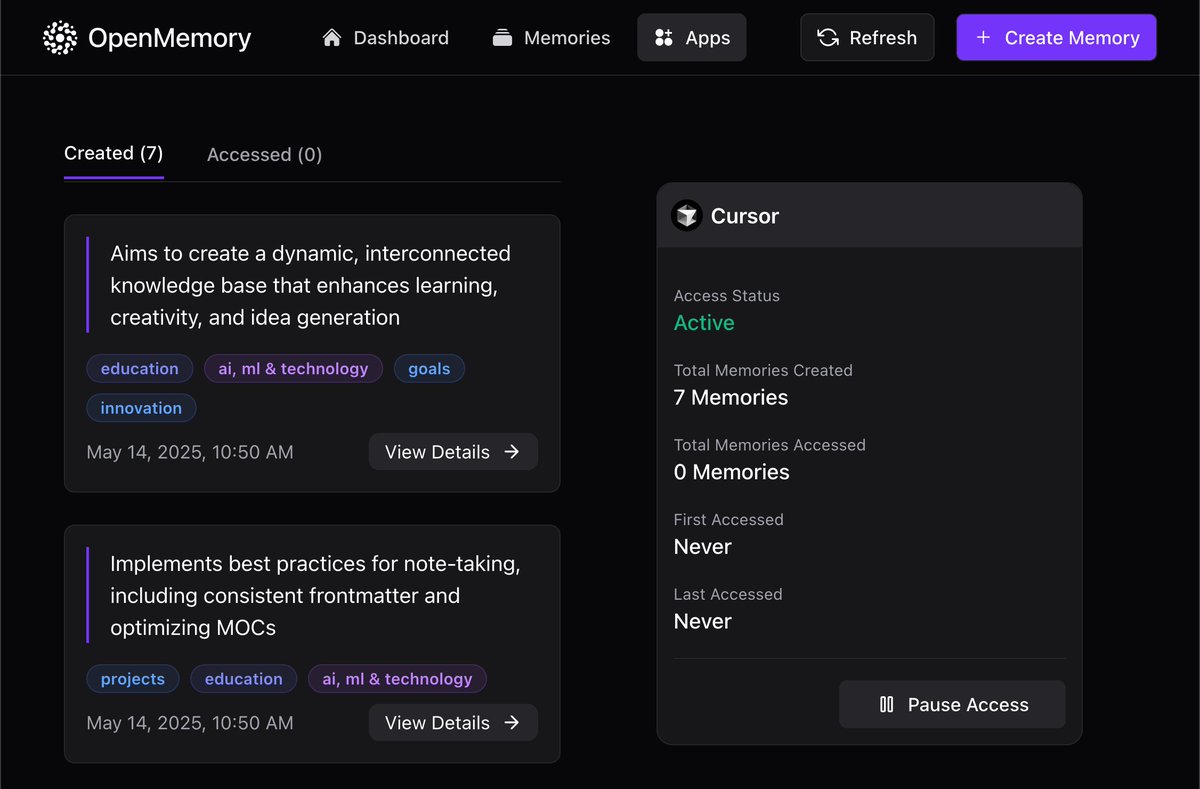Click Never under Last Accessed
Image resolution: width=1200 pixels, height=789 pixels.
pos(703,622)
